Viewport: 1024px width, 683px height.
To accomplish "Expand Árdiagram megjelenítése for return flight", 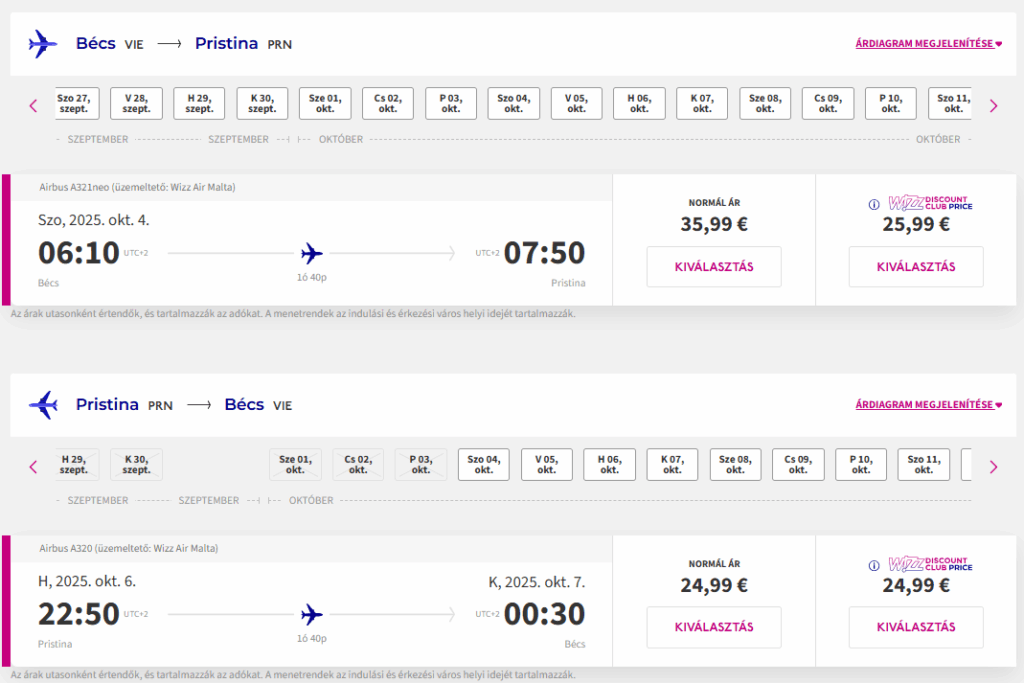I will click(x=928, y=405).
